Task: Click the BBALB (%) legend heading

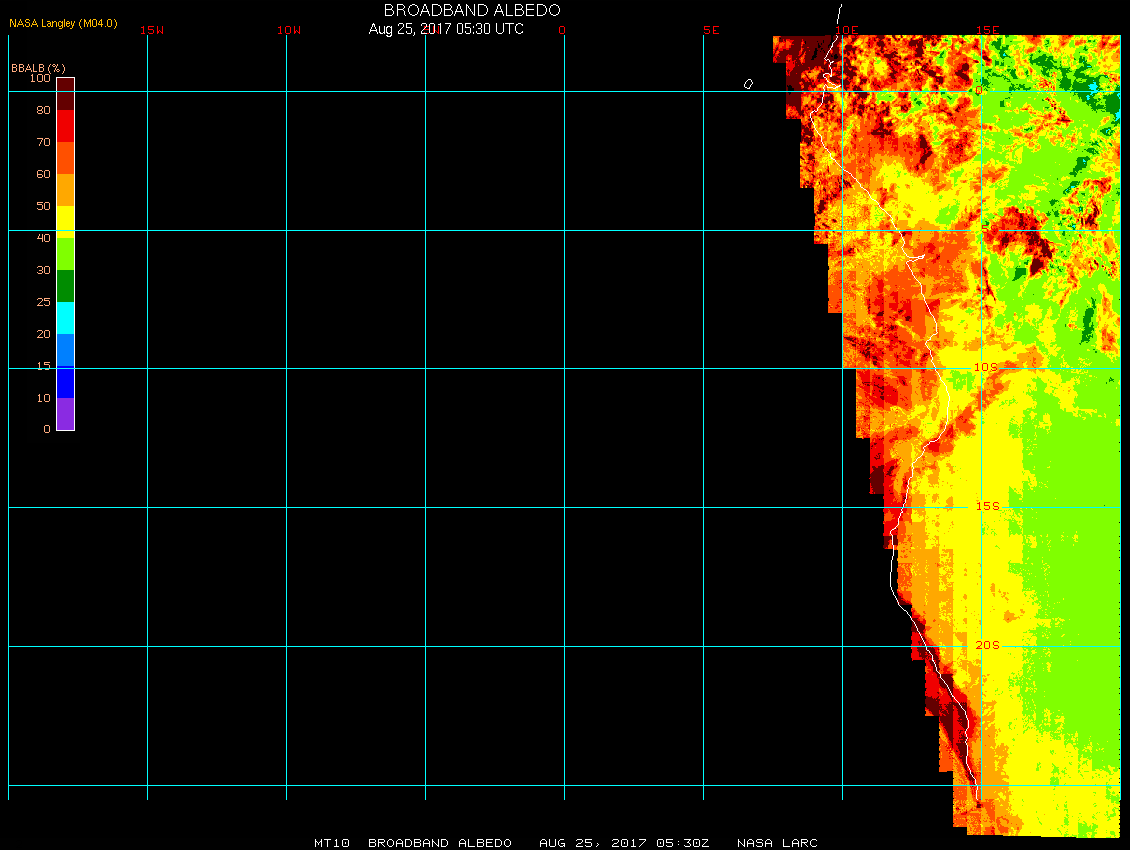Action: [x=38, y=67]
